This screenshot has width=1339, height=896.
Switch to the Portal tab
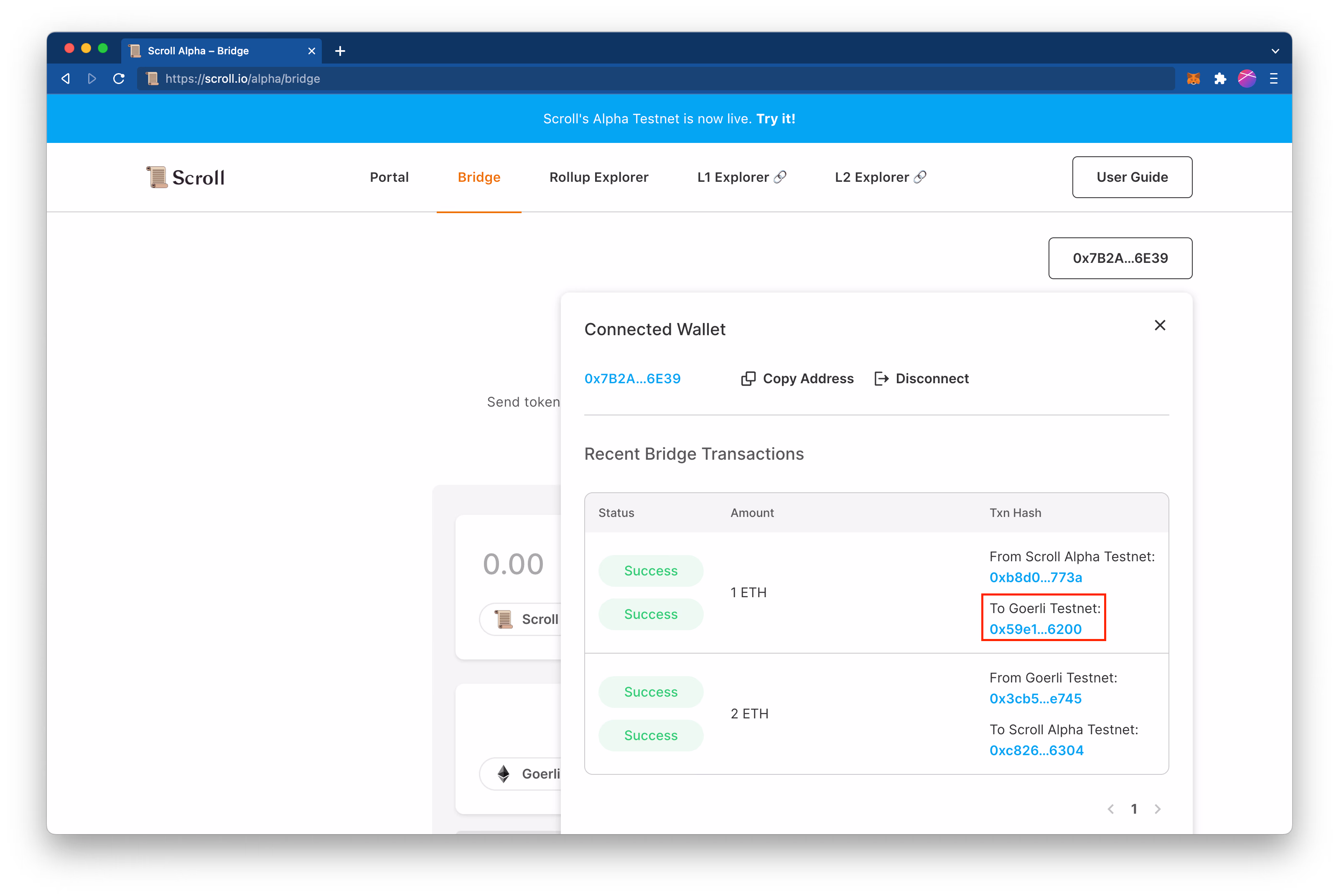(x=389, y=177)
